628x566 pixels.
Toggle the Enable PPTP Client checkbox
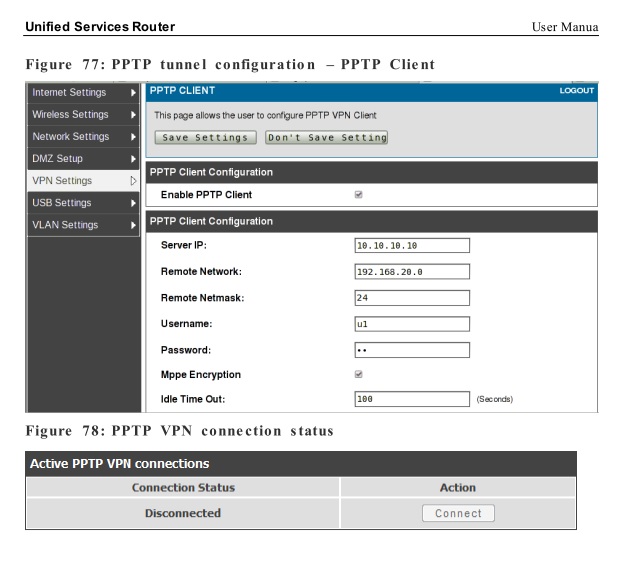(x=359, y=195)
